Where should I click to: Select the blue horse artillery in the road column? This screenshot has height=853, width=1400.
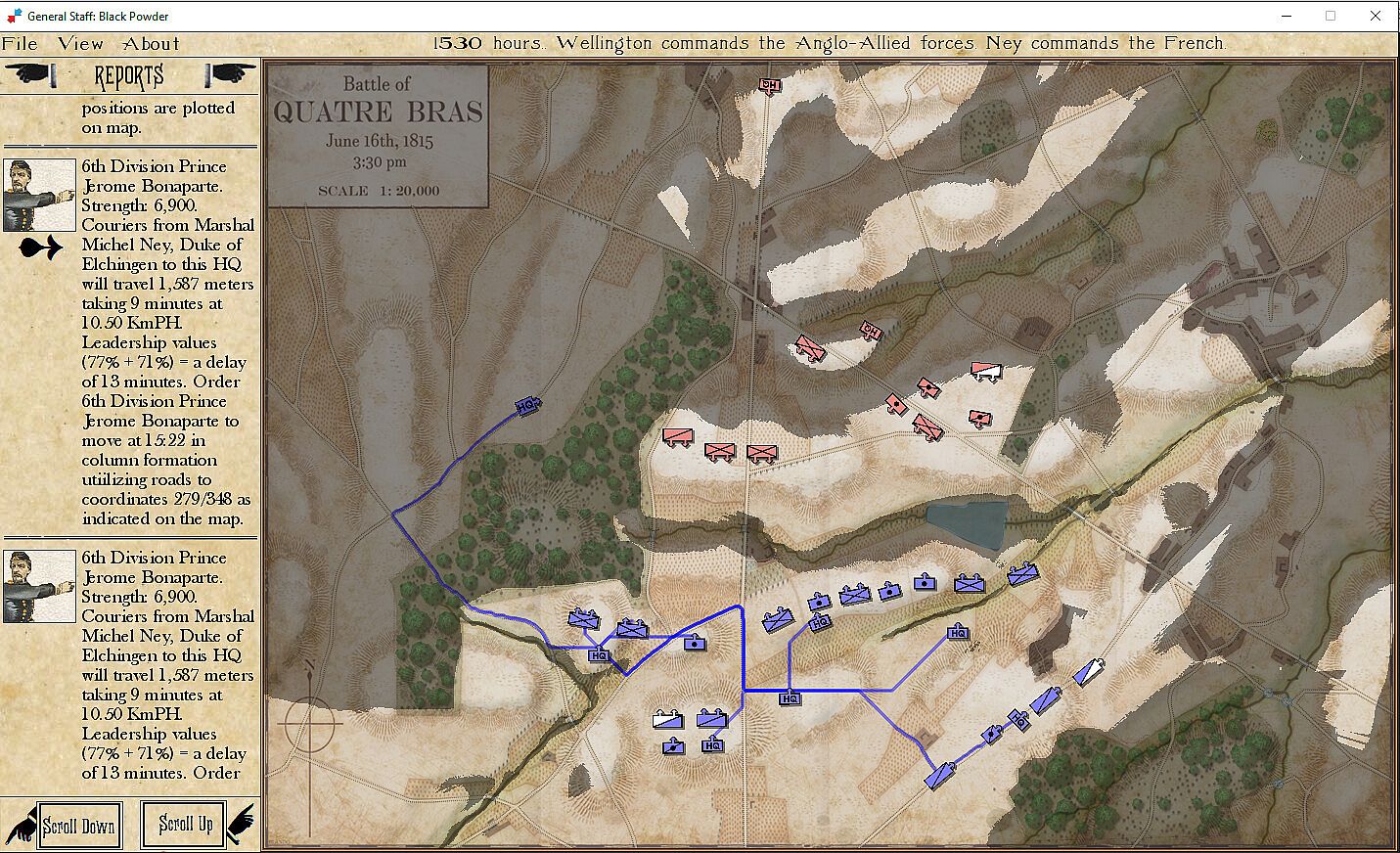click(994, 735)
